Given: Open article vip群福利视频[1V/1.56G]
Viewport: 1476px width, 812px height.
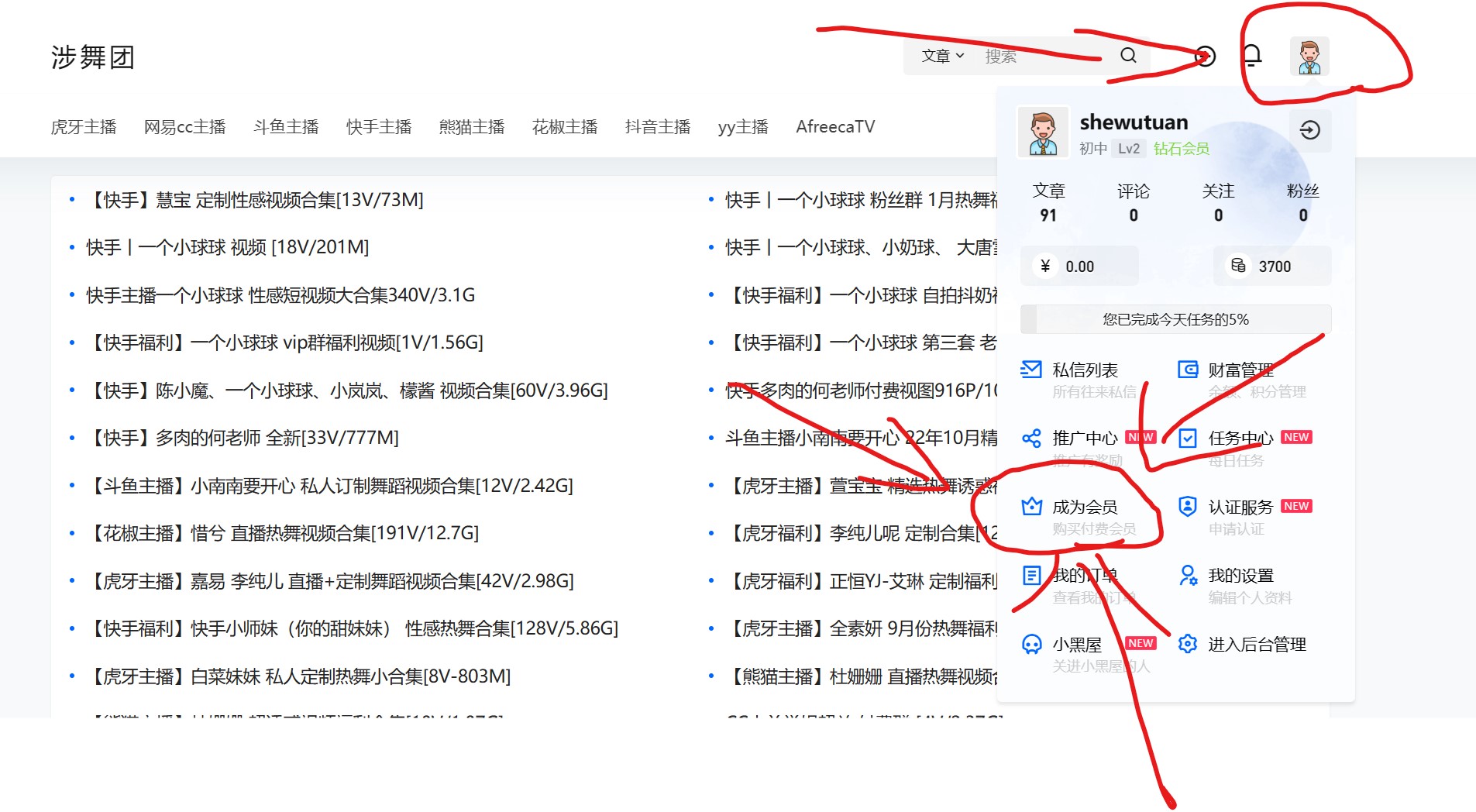Looking at the screenshot, I should coord(285,342).
